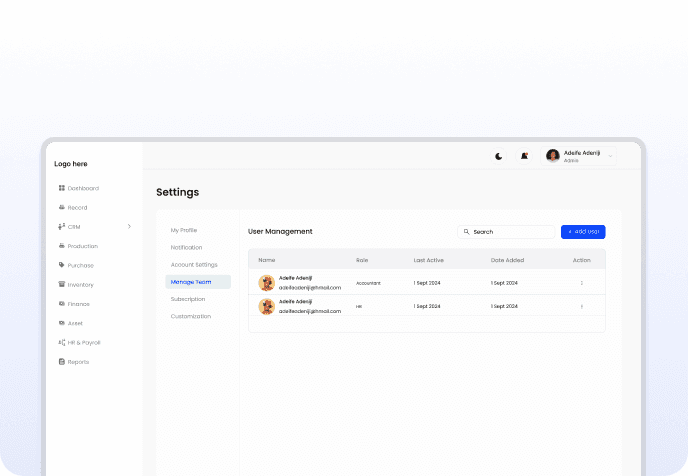Open Customization settings tab
The image size is (688, 476).
(x=191, y=316)
